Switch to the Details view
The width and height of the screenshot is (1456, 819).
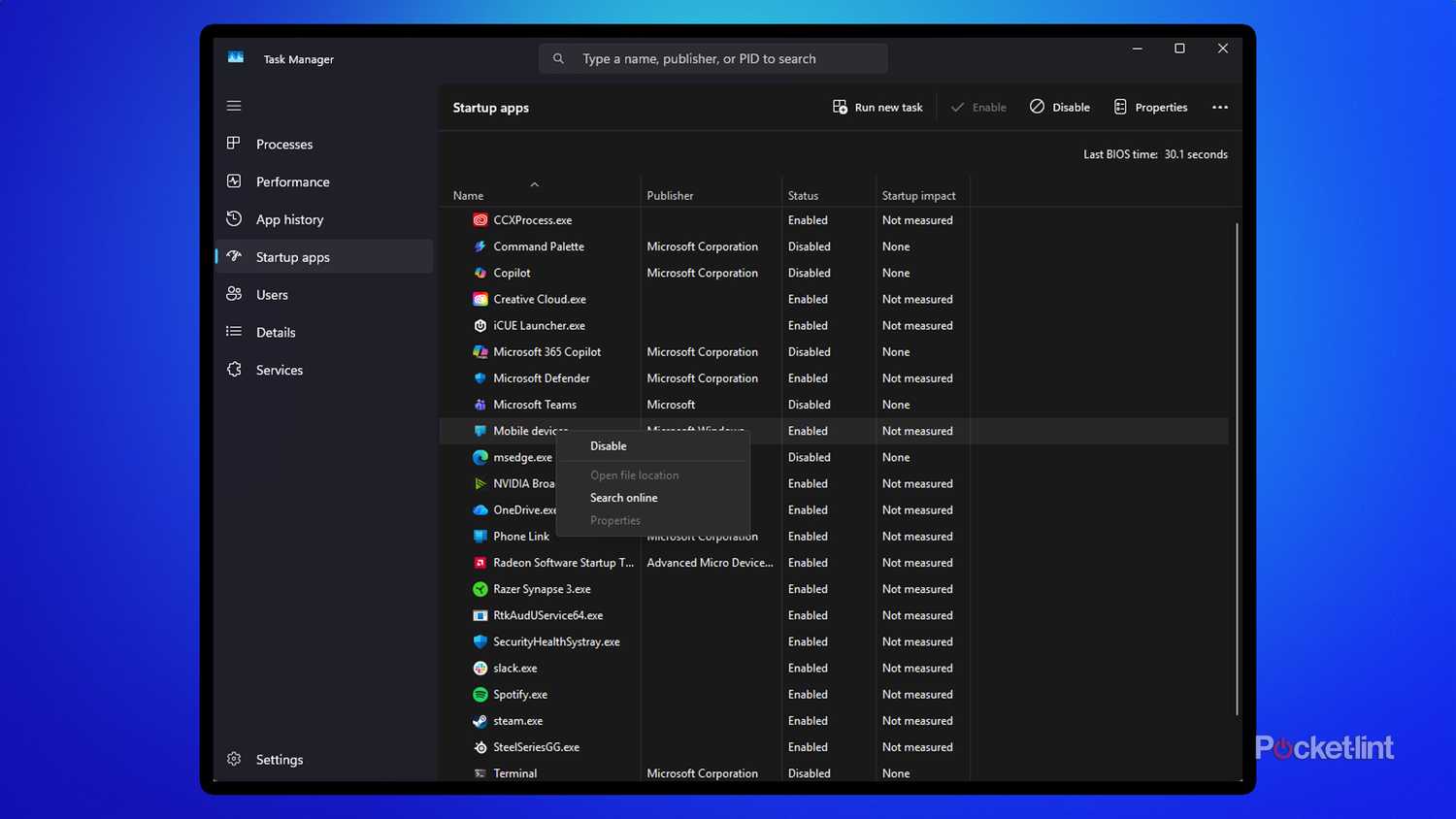point(276,332)
